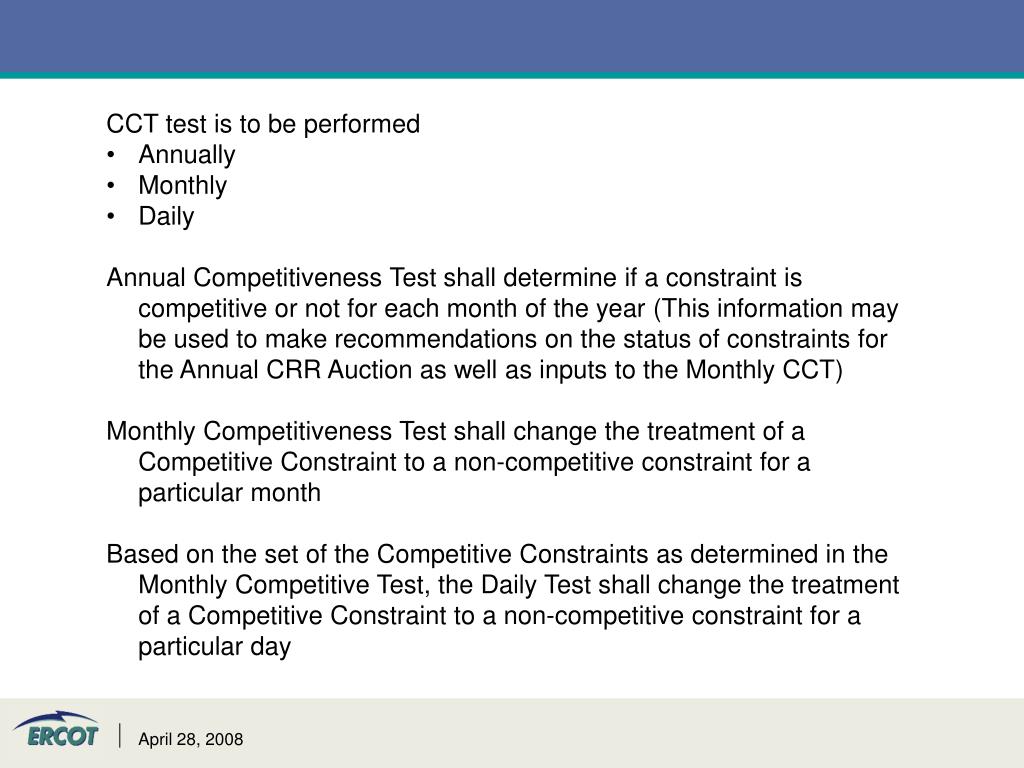Click the 'CCT test is to be performed' heading
Viewport: 1024px width, 768px height.
(263, 124)
